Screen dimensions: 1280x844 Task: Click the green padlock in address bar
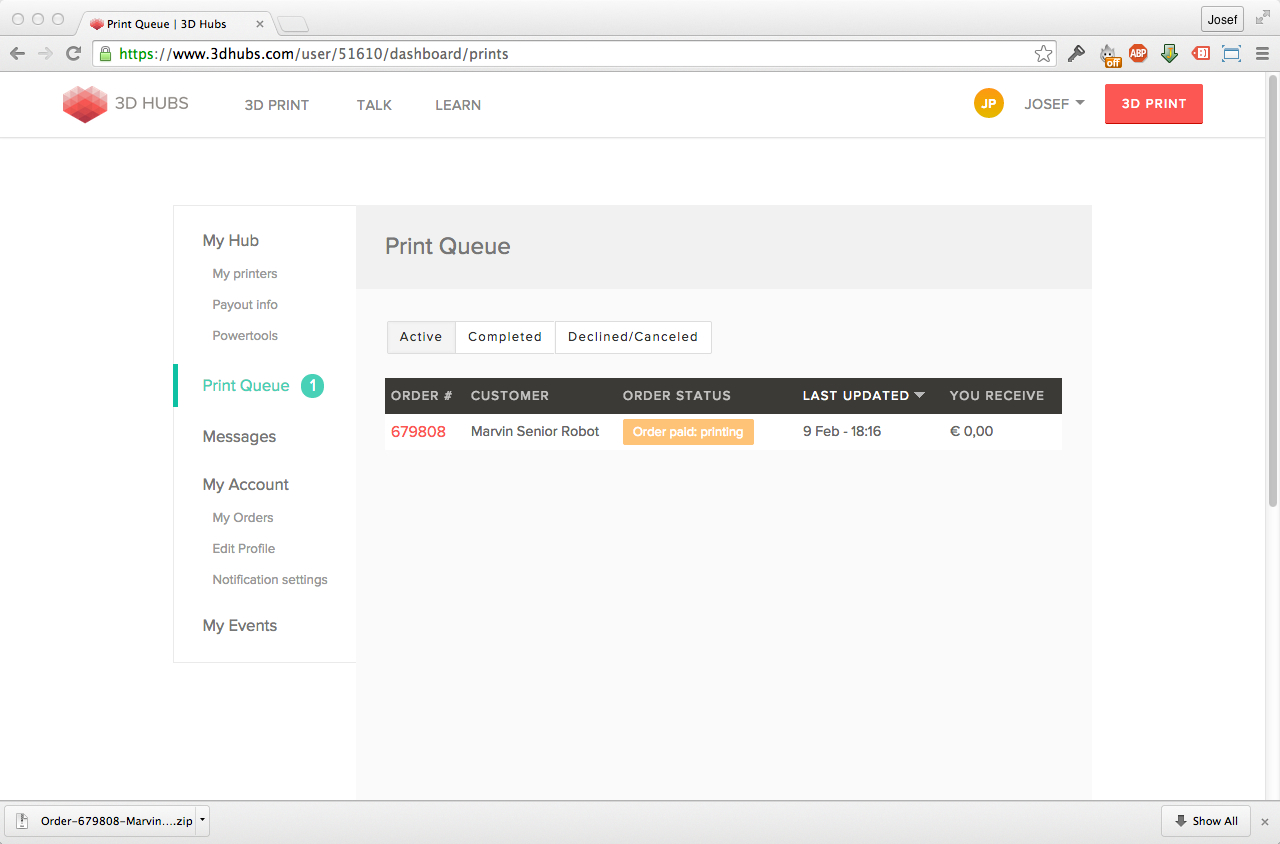pos(105,54)
